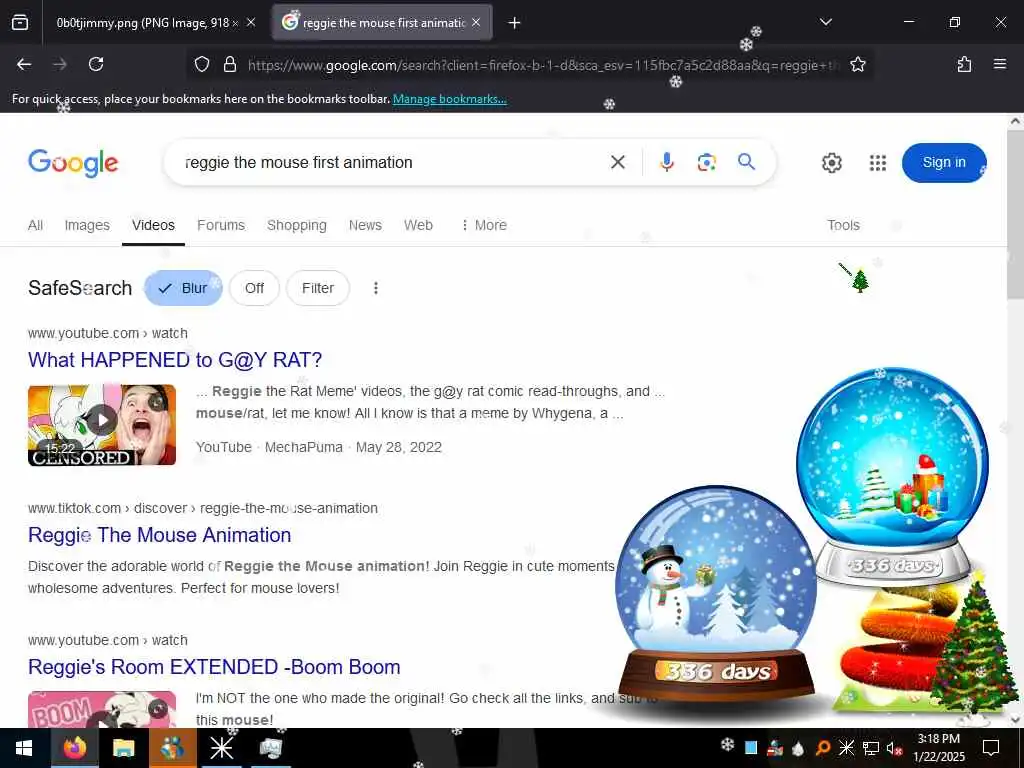
Task: Open the Windows notification center
Action: point(991,748)
